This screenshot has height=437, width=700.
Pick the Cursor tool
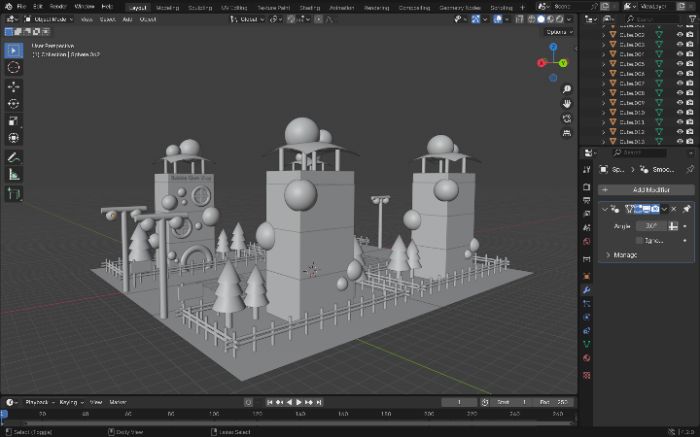coord(13,67)
